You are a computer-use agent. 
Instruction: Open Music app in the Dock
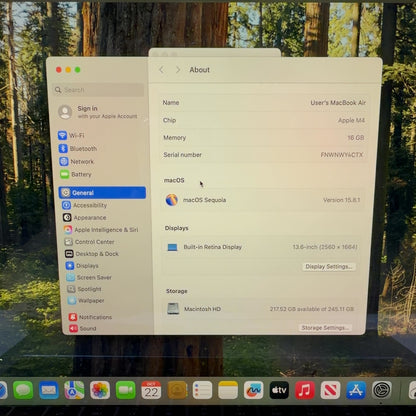click(x=305, y=390)
